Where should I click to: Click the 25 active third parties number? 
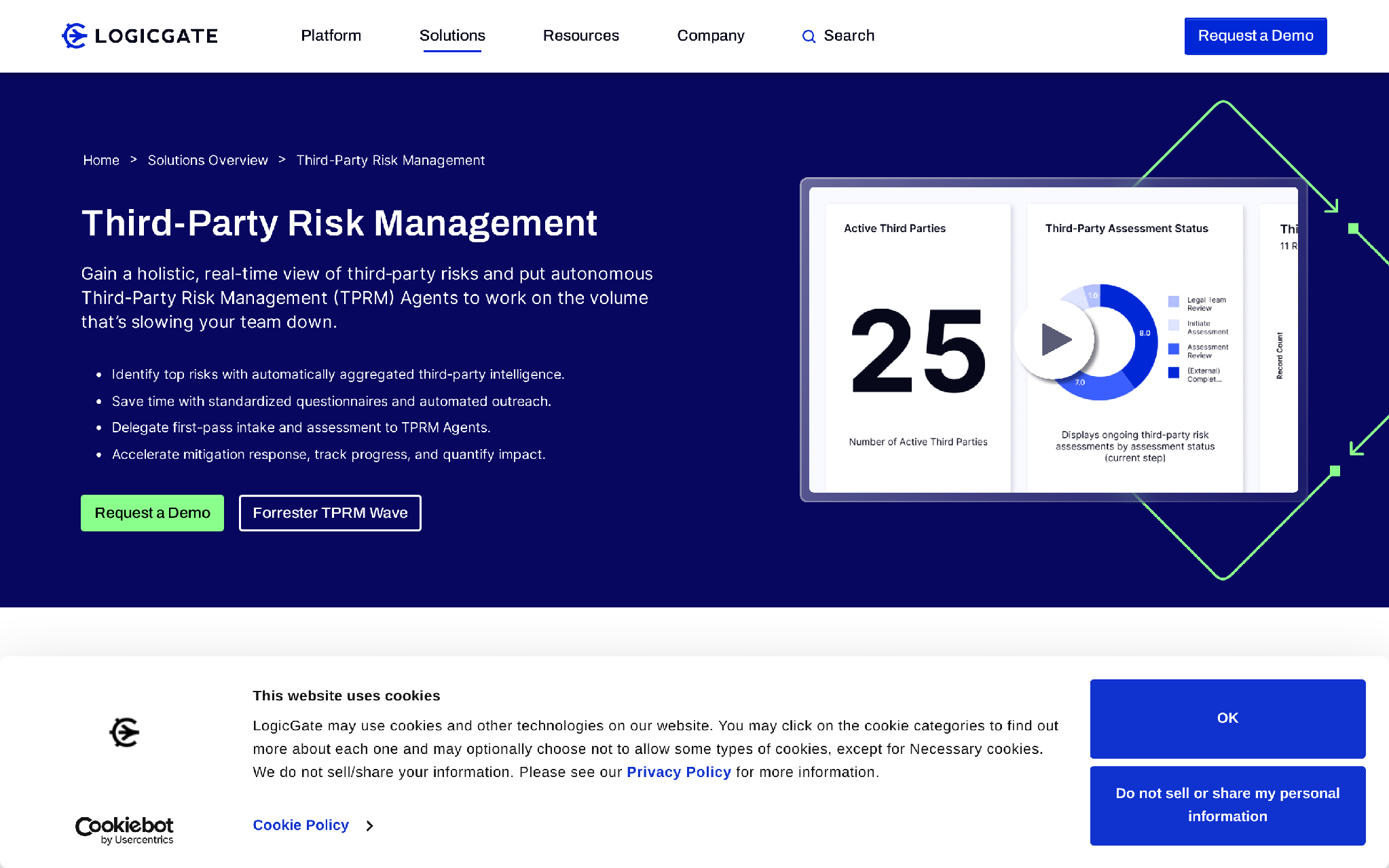pos(918,350)
